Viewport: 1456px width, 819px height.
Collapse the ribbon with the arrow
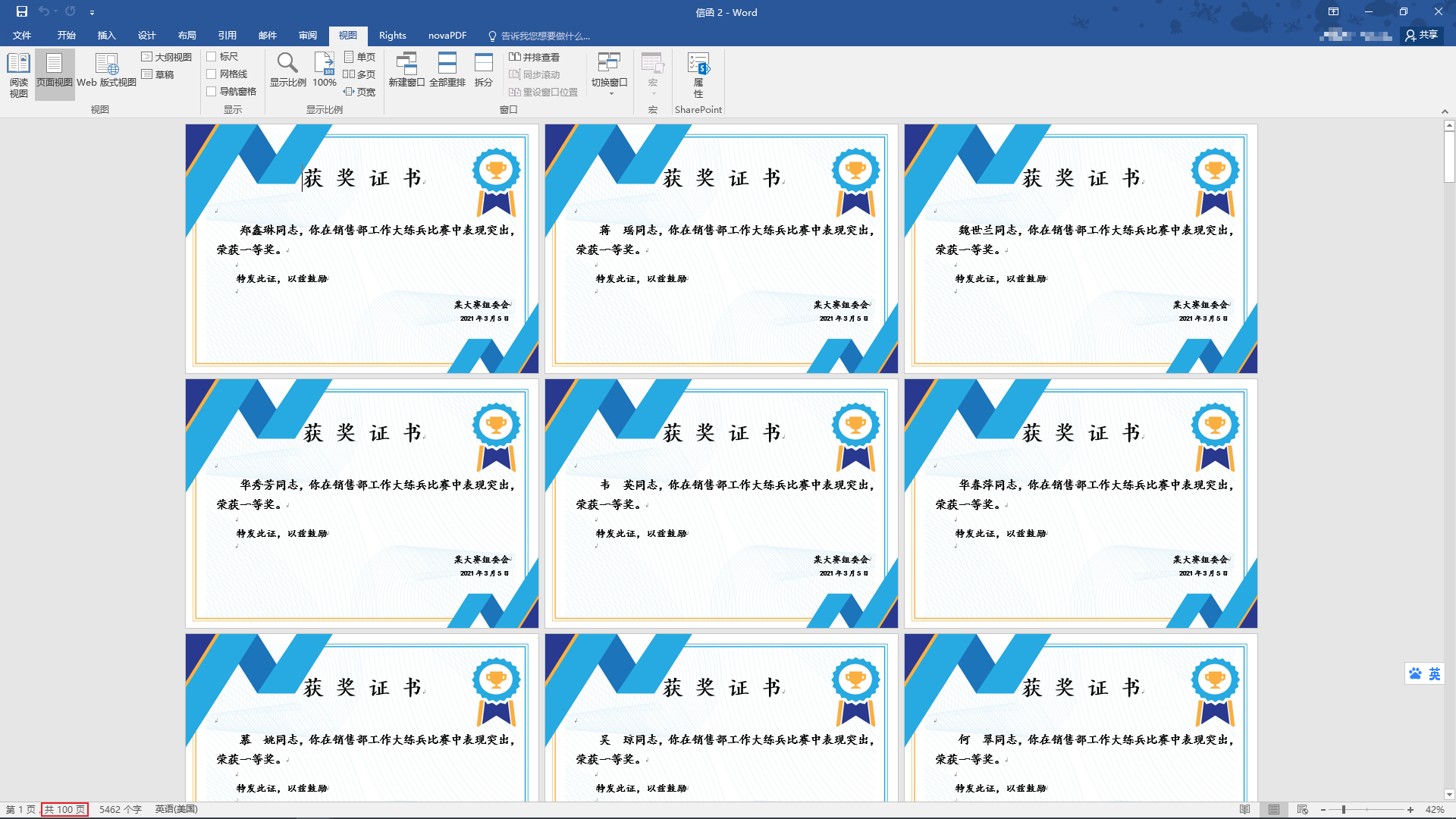(1445, 111)
